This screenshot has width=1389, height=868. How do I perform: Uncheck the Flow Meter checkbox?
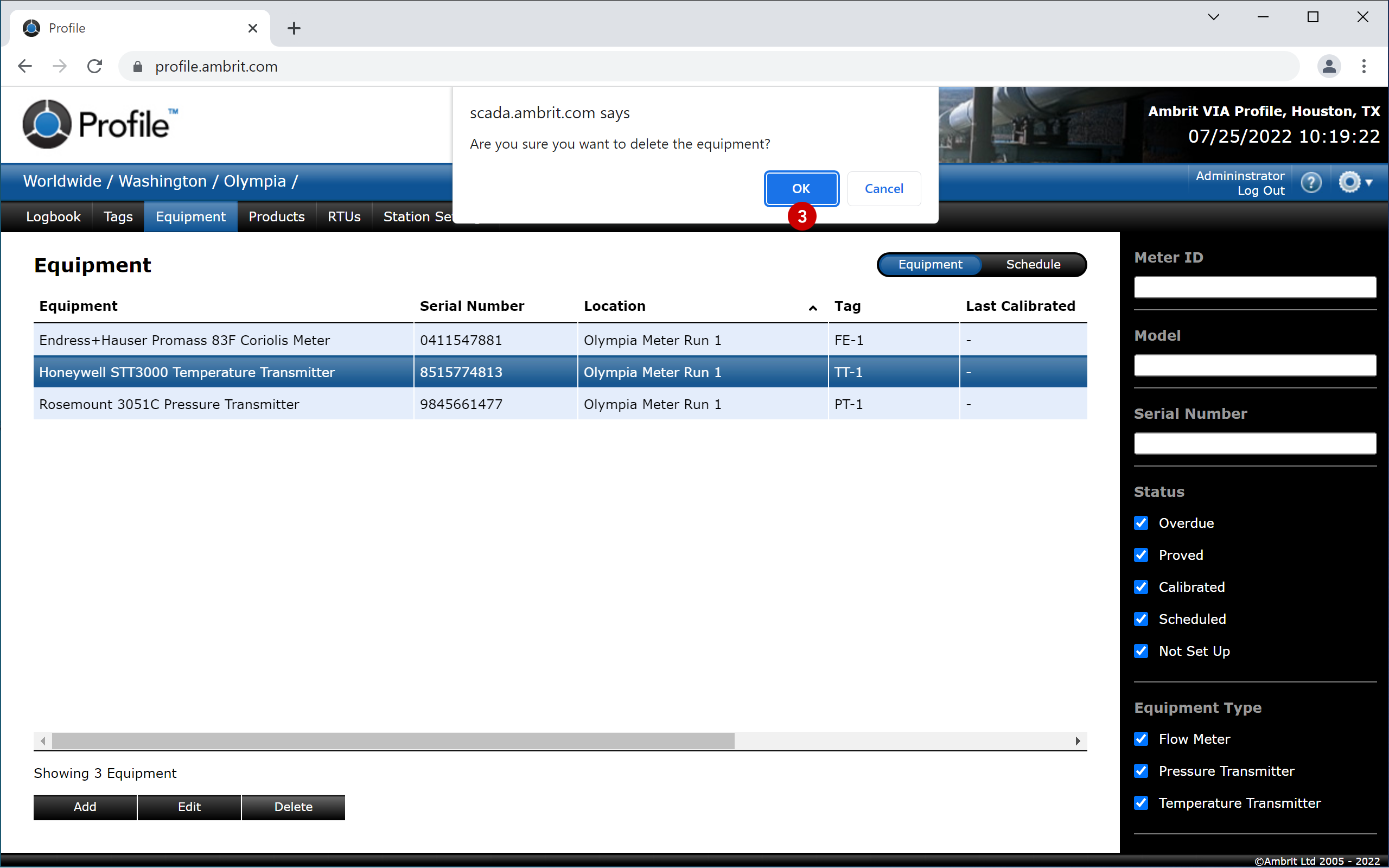(1141, 739)
